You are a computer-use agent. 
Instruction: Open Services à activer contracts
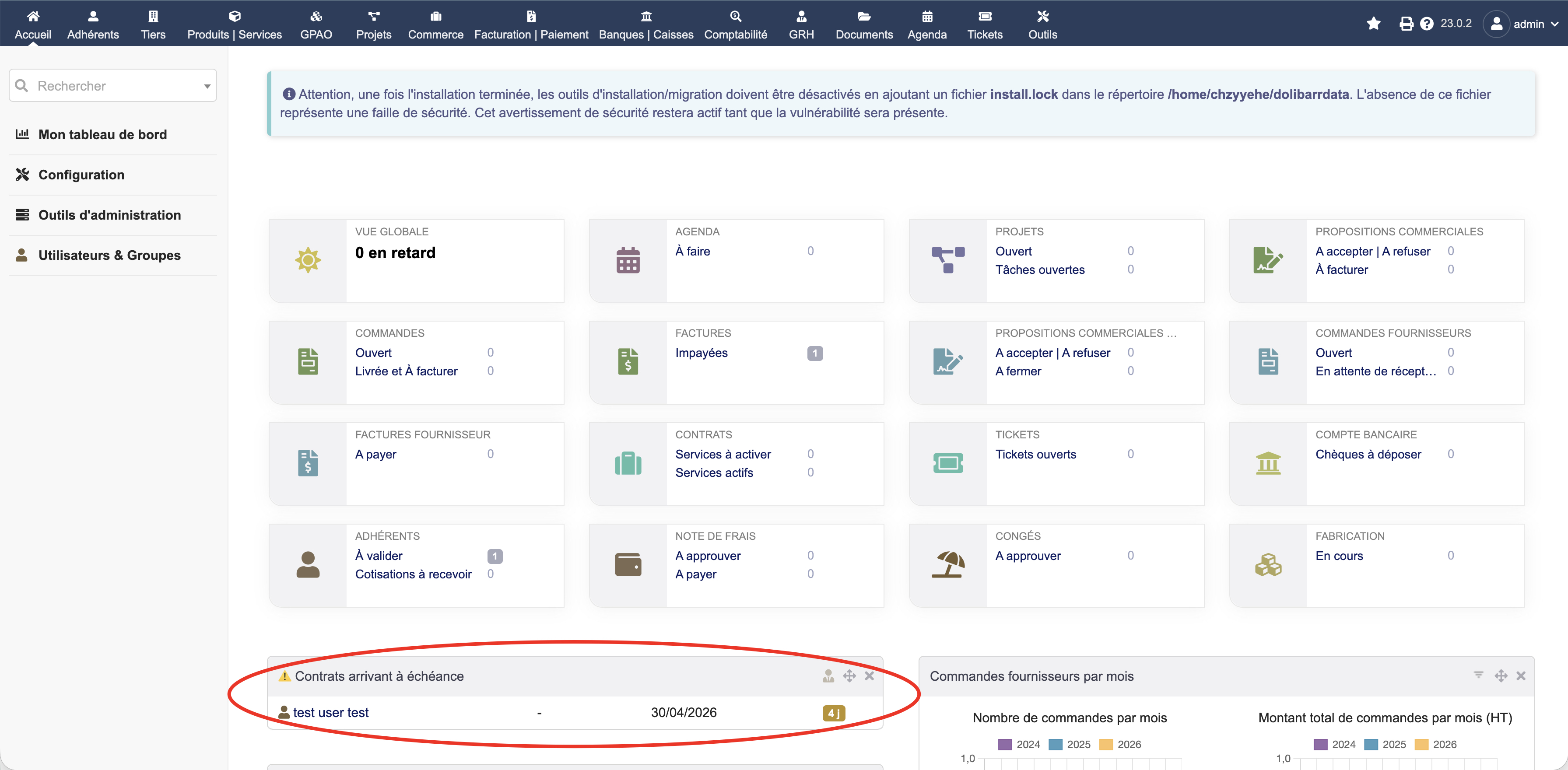click(x=723, y=455)
